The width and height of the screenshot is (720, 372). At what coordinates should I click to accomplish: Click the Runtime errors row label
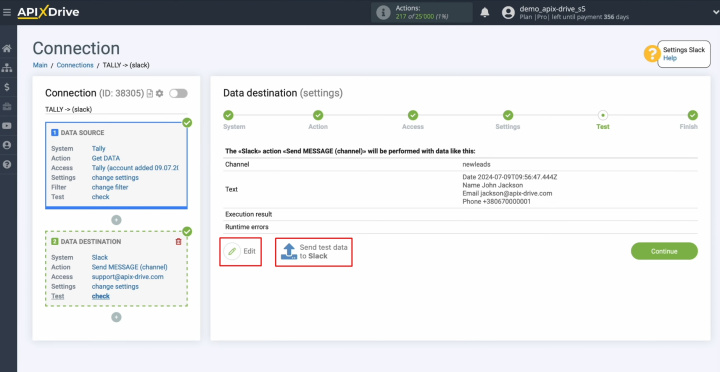(x=247, y=227)
